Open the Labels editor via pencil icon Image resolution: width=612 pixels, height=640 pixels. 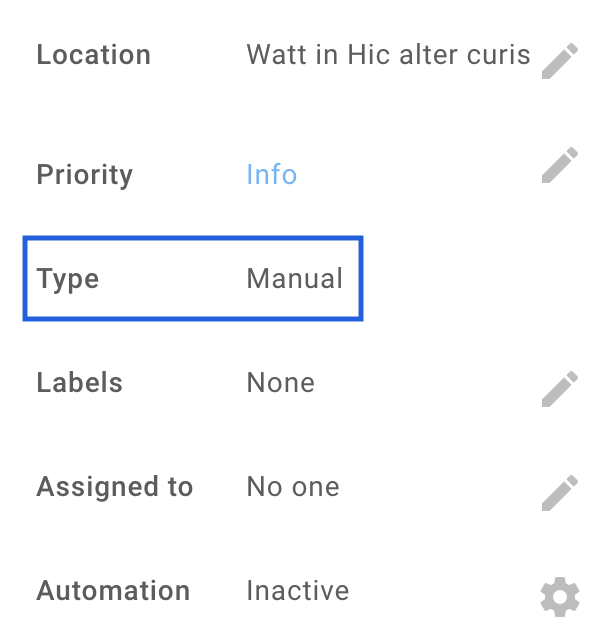click(x=560, y=389)
